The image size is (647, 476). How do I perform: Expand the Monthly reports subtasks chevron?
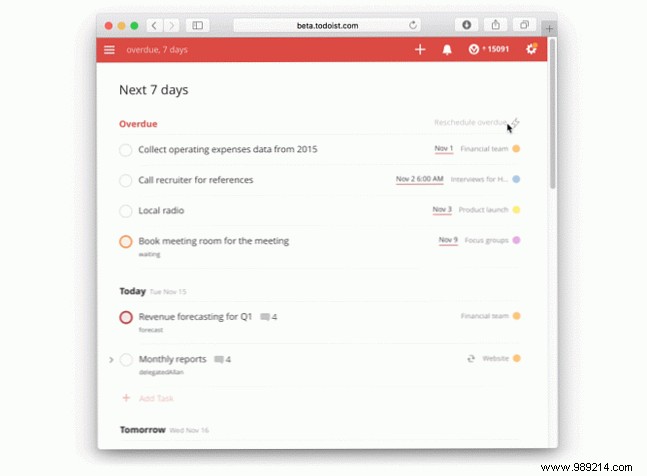pos(111,360)
